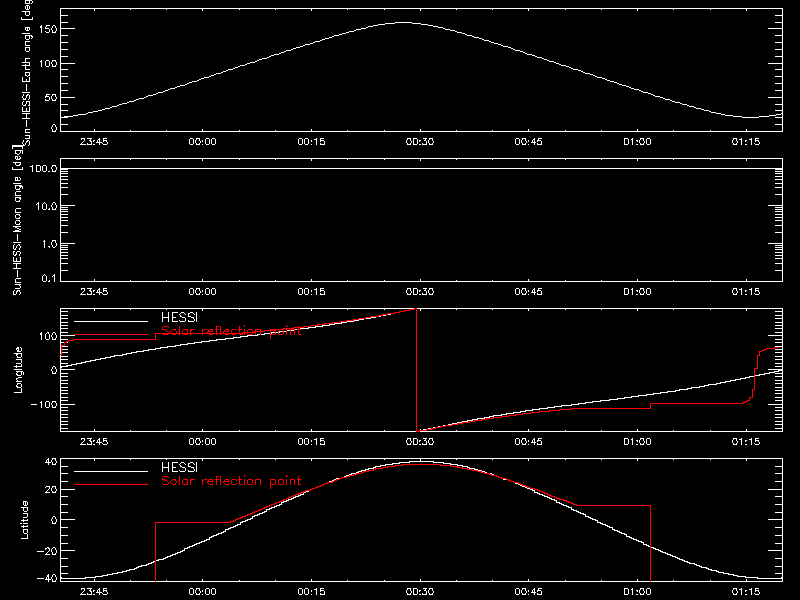Select Solar reflection point legend in Latitude plot
This screenshot has height=600, width=800.
[x=231, y=481]
